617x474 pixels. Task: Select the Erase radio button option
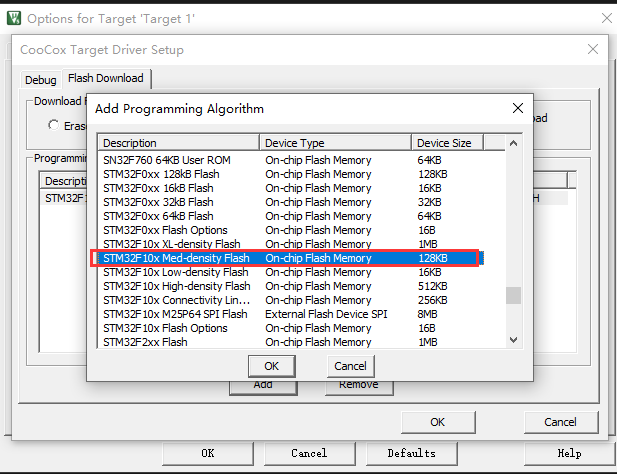[x=54, y=125]
